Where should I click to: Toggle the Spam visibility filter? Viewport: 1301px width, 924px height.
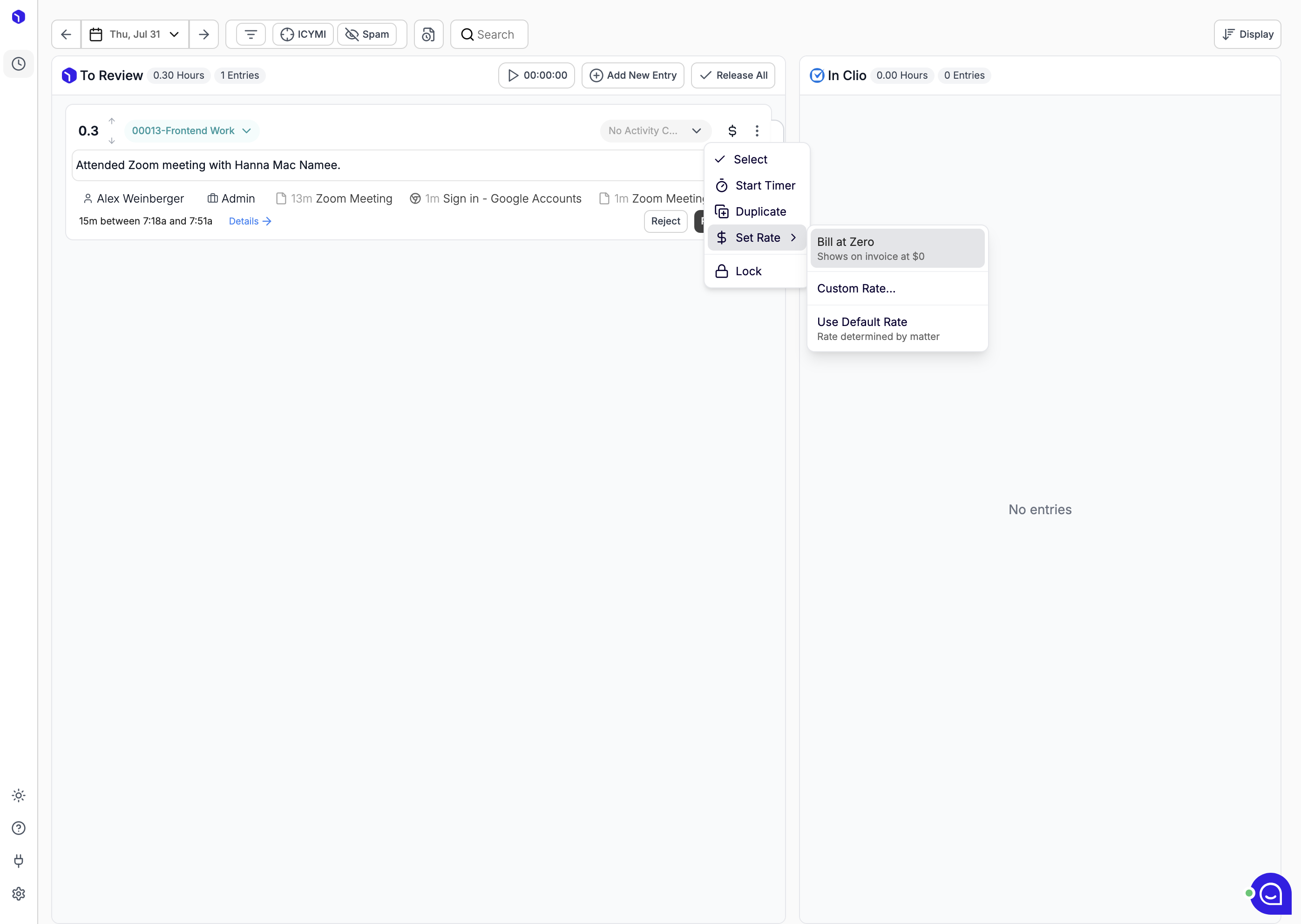point(367,34)
